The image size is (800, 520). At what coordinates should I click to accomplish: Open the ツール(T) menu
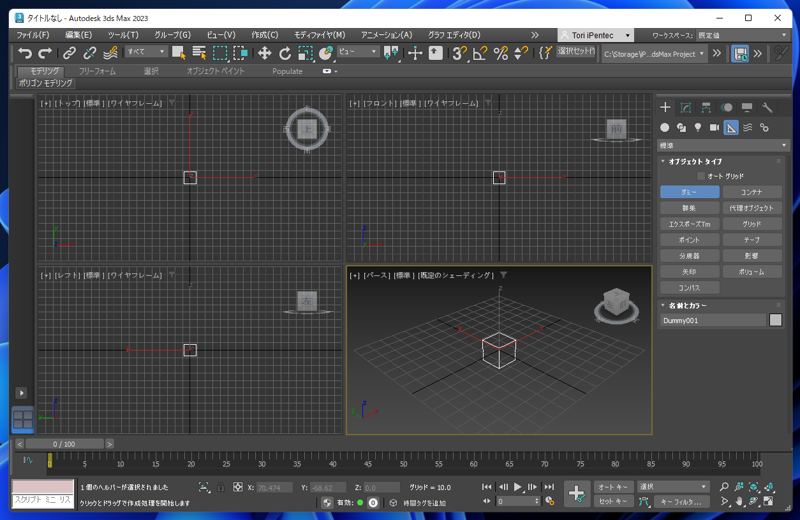[123, 35]
